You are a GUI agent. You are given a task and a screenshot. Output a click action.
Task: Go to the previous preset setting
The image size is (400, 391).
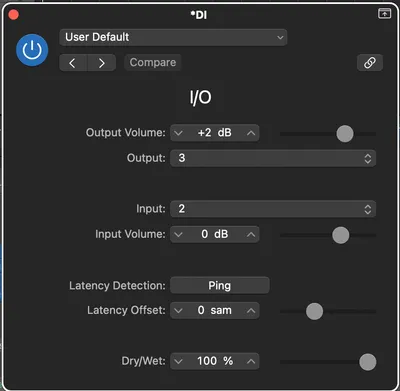[73, 63]
